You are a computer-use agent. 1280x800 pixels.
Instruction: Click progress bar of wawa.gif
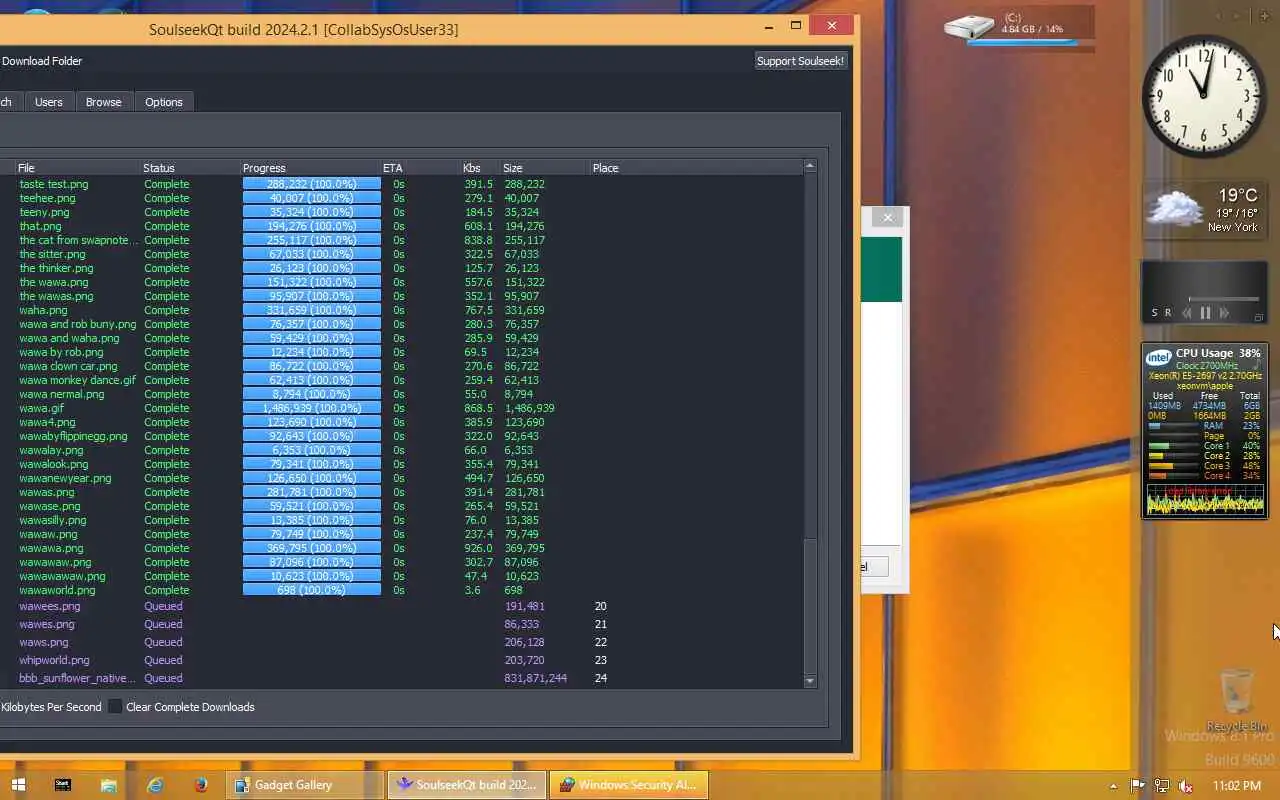pos(312,408)
